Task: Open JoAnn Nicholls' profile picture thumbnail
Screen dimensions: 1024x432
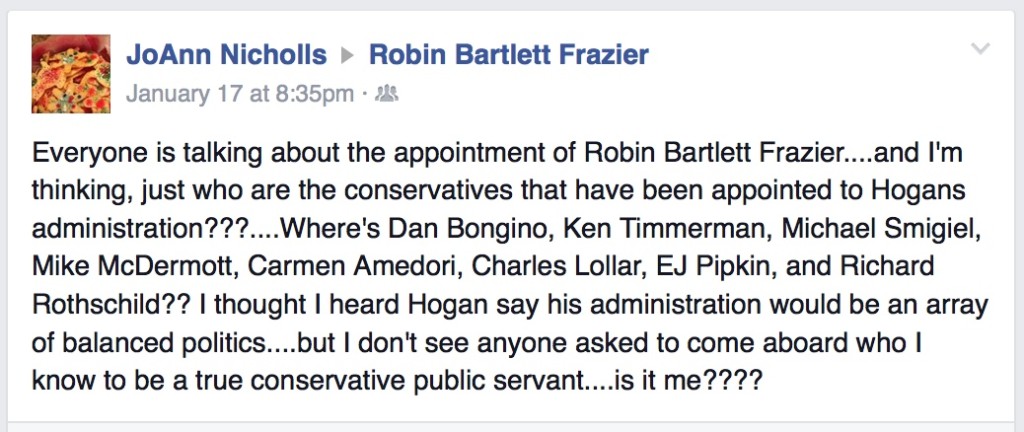Action: click(71, 74)
